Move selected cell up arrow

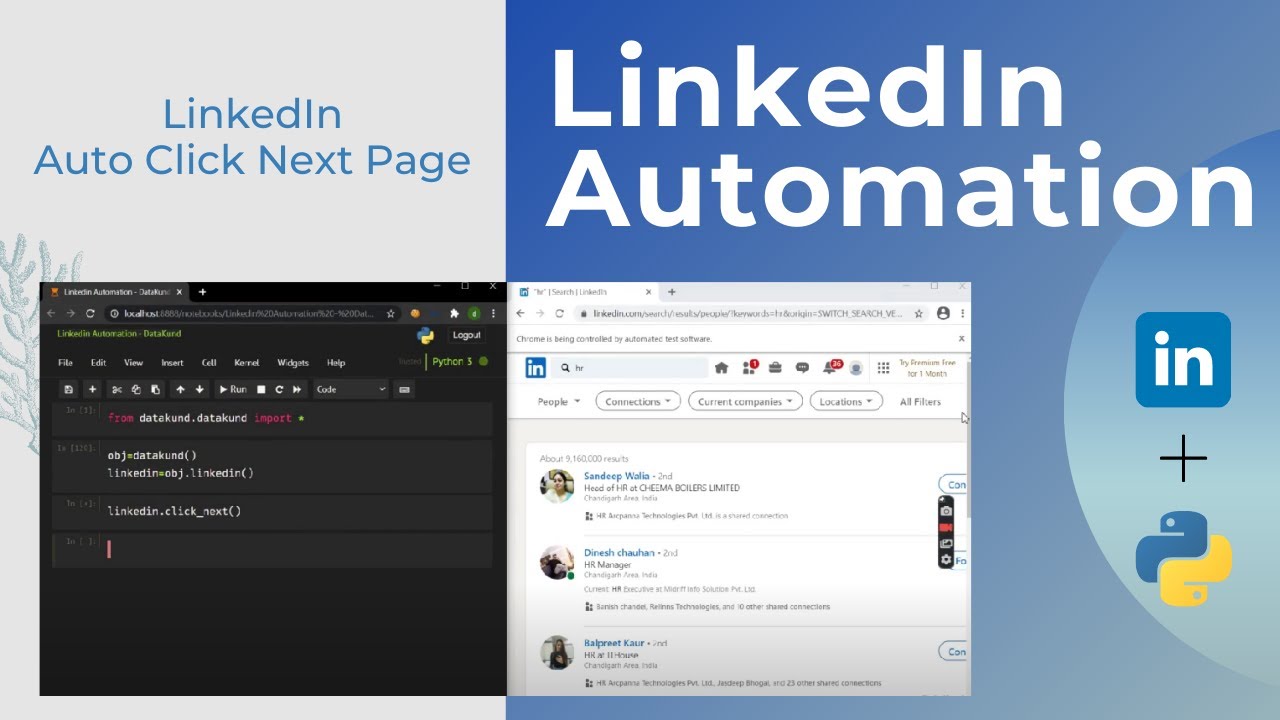click(x=180, y=389)
